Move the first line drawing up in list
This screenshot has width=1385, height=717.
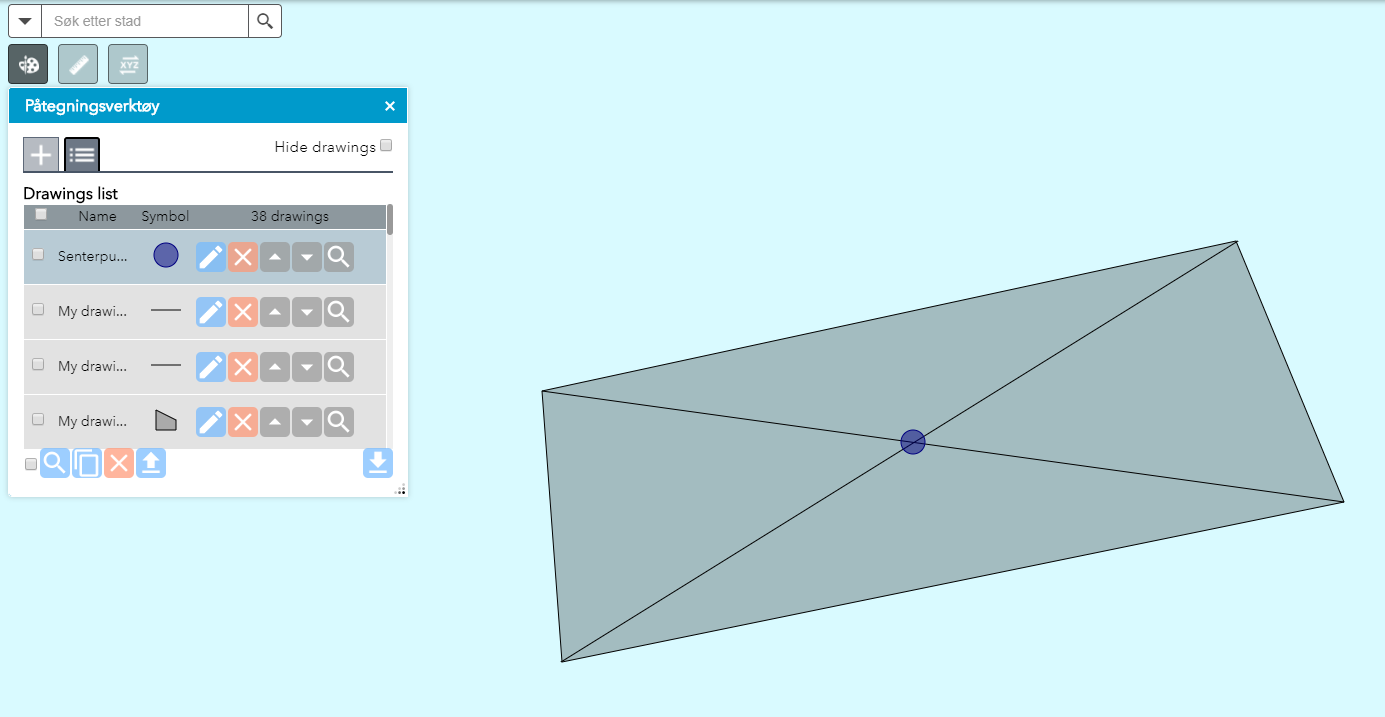[x=275, y=312]
